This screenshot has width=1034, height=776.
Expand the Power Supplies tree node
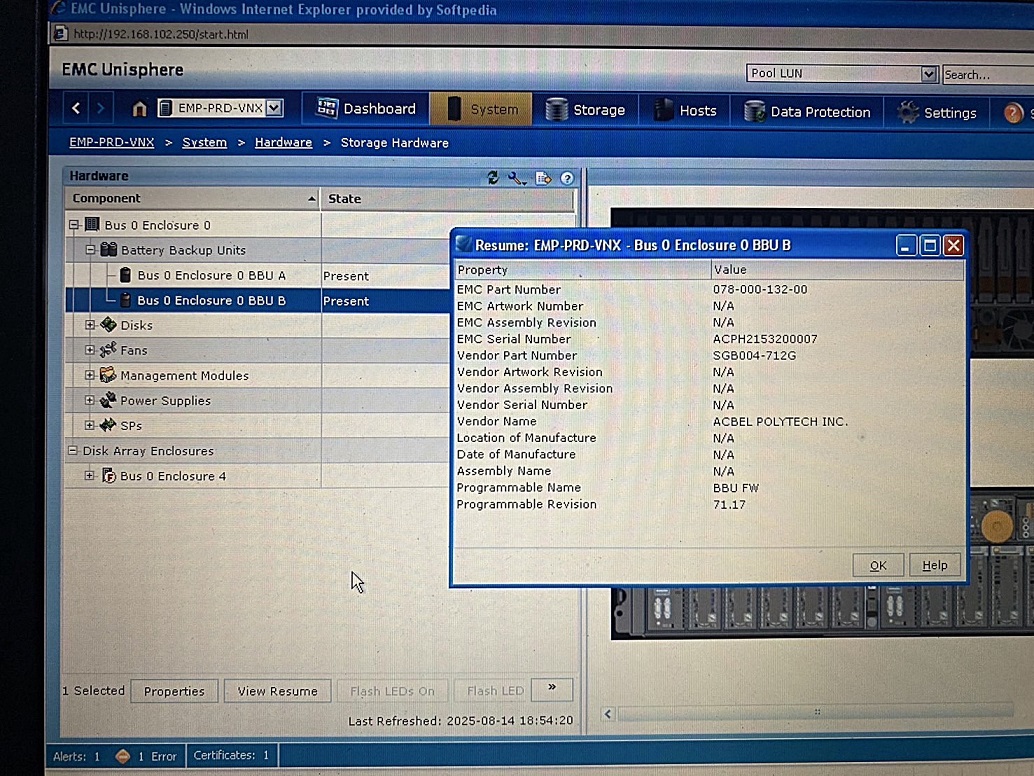coord(90,400)
